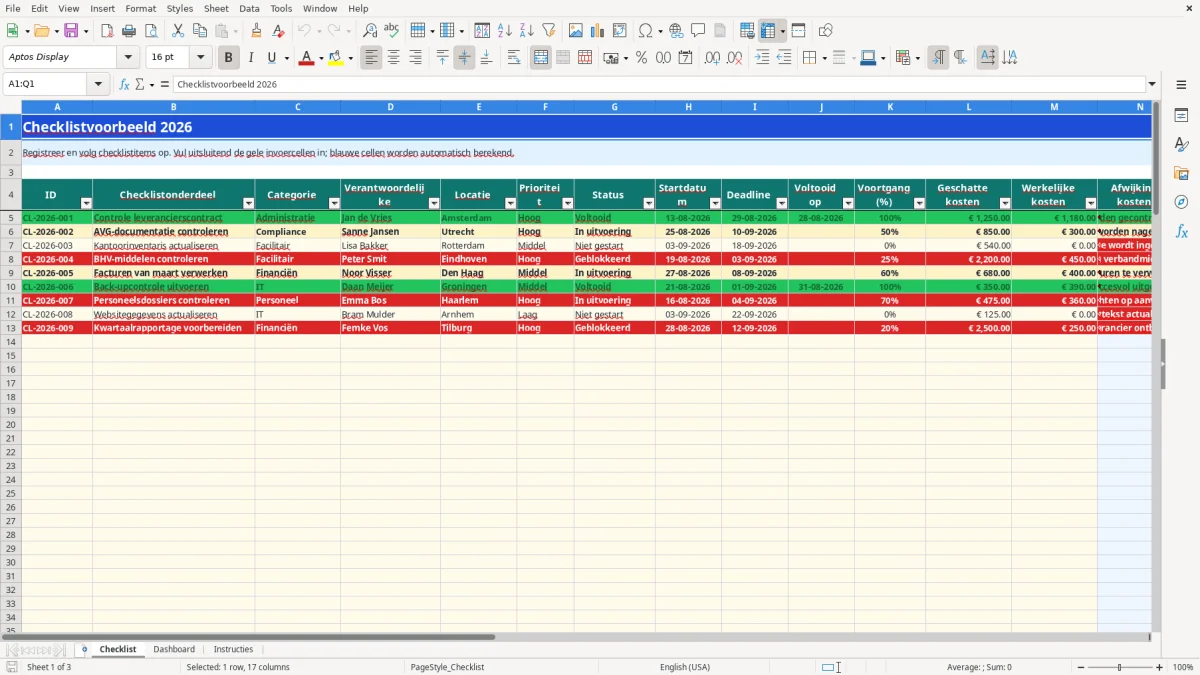The width and height of the screenshot is (1200, 675).
Task: Click the Export as PDF icon
Action: point(107,31)
